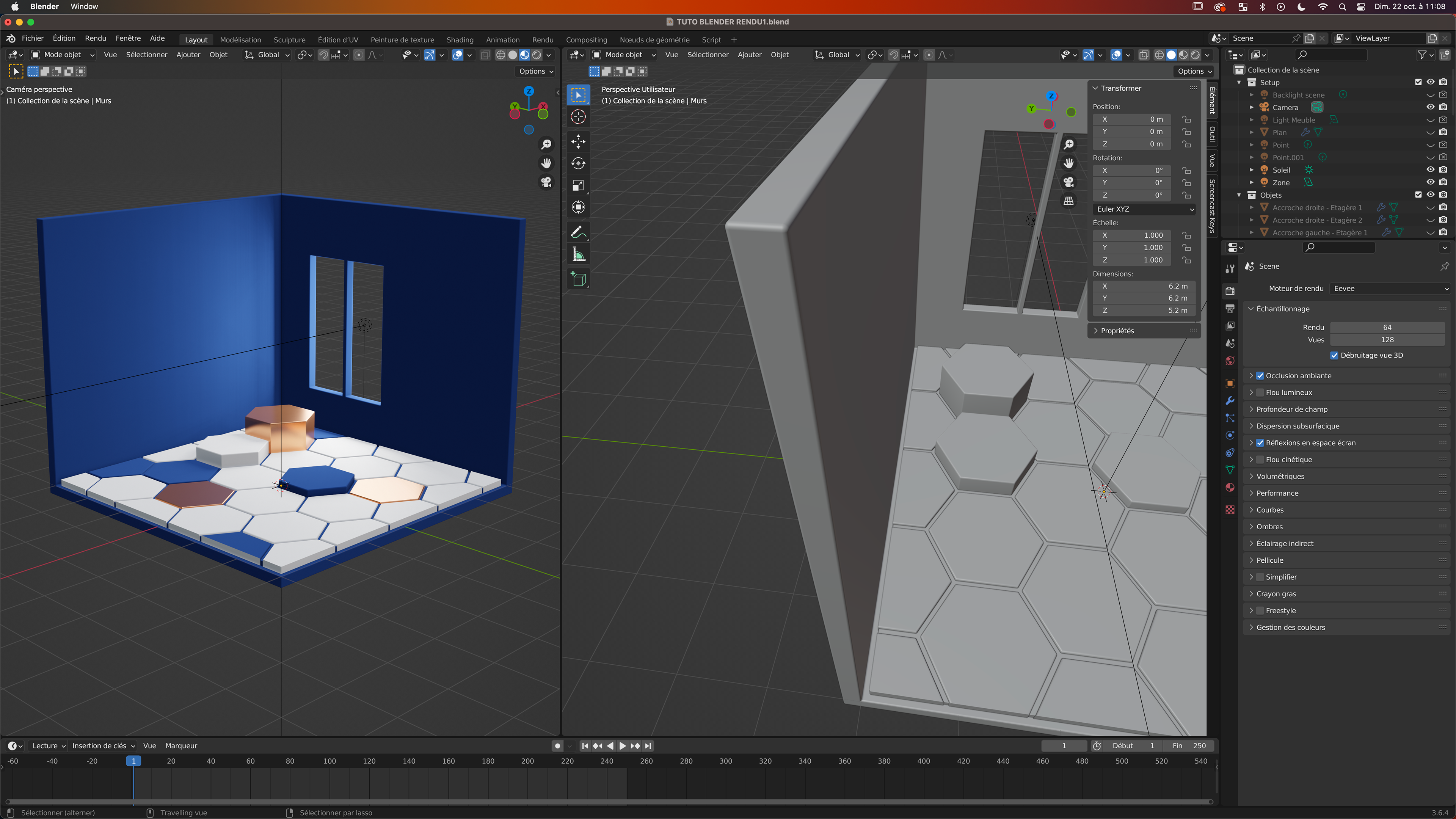Image resolution: width=1456 pixels, height=819 pixels.
Task: Uncheck Setup collection exclude checkbox
Action: pyautogui.click(x=1418, y=83)
